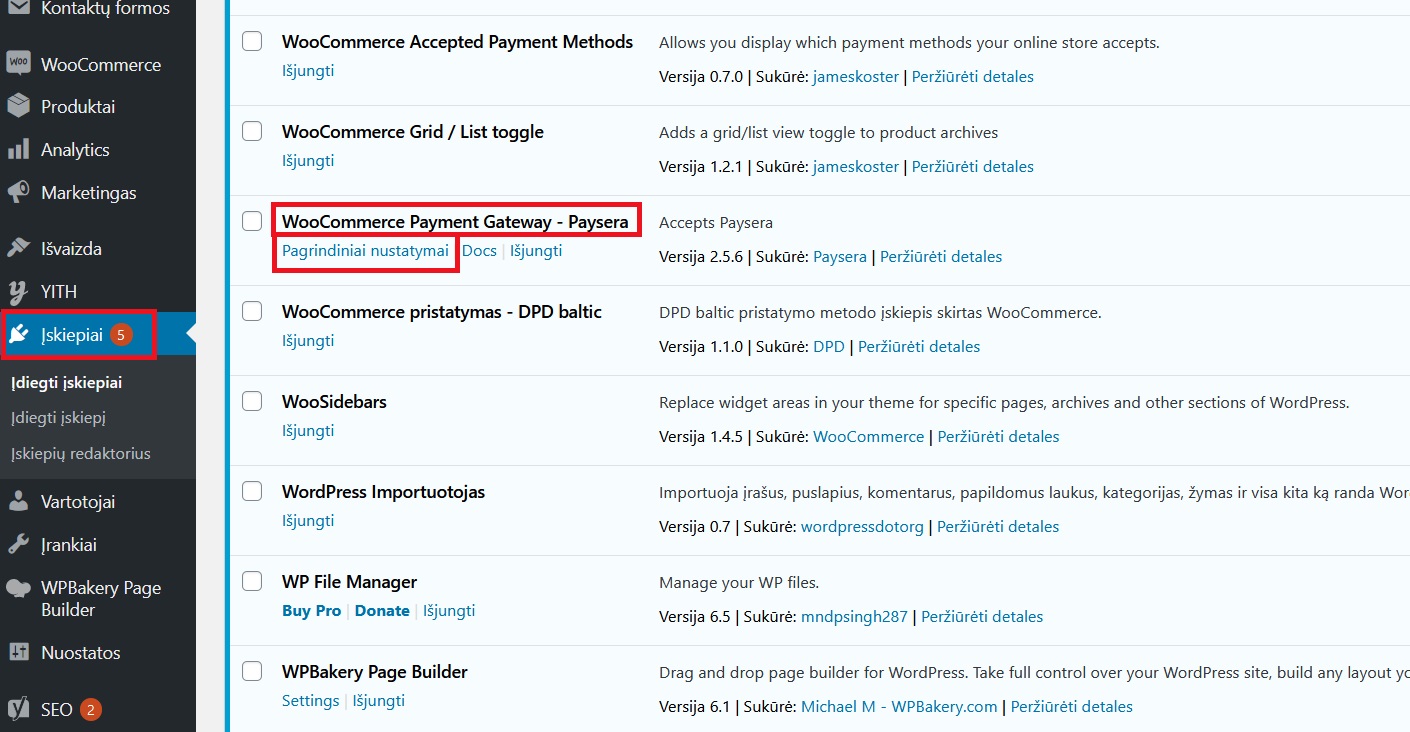Click the Produktai box icon
This screenshot has width=1410, height=732.
(x=18, y=106)
